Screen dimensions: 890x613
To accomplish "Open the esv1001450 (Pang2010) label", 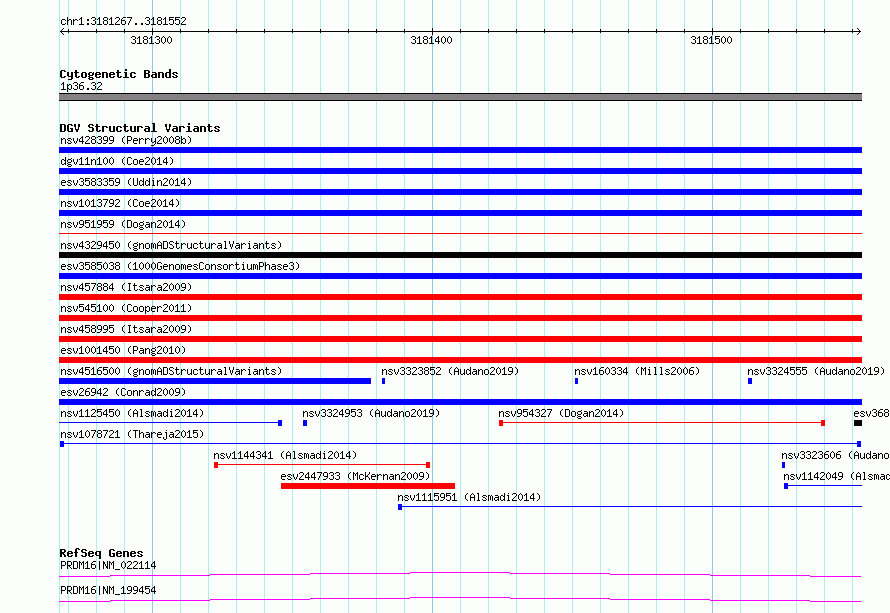I will tap(123, 350).
